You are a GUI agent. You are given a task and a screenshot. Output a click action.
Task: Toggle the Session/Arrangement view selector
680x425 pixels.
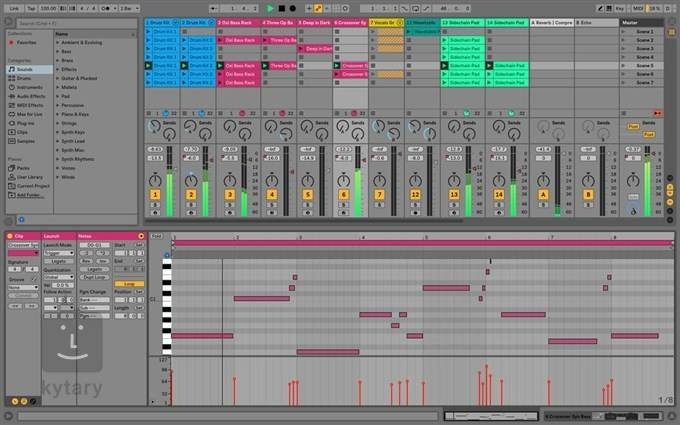(671, 32)
